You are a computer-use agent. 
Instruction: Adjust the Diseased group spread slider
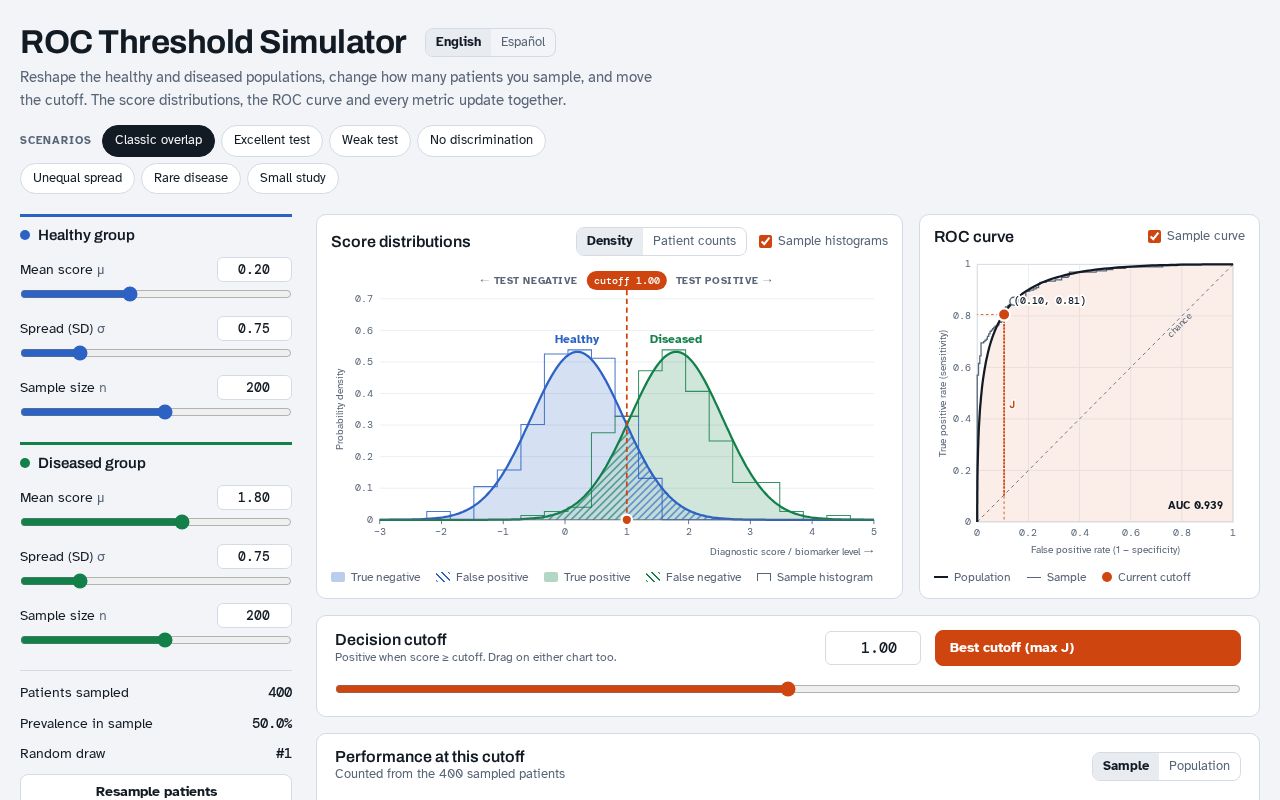coord(156,581)
